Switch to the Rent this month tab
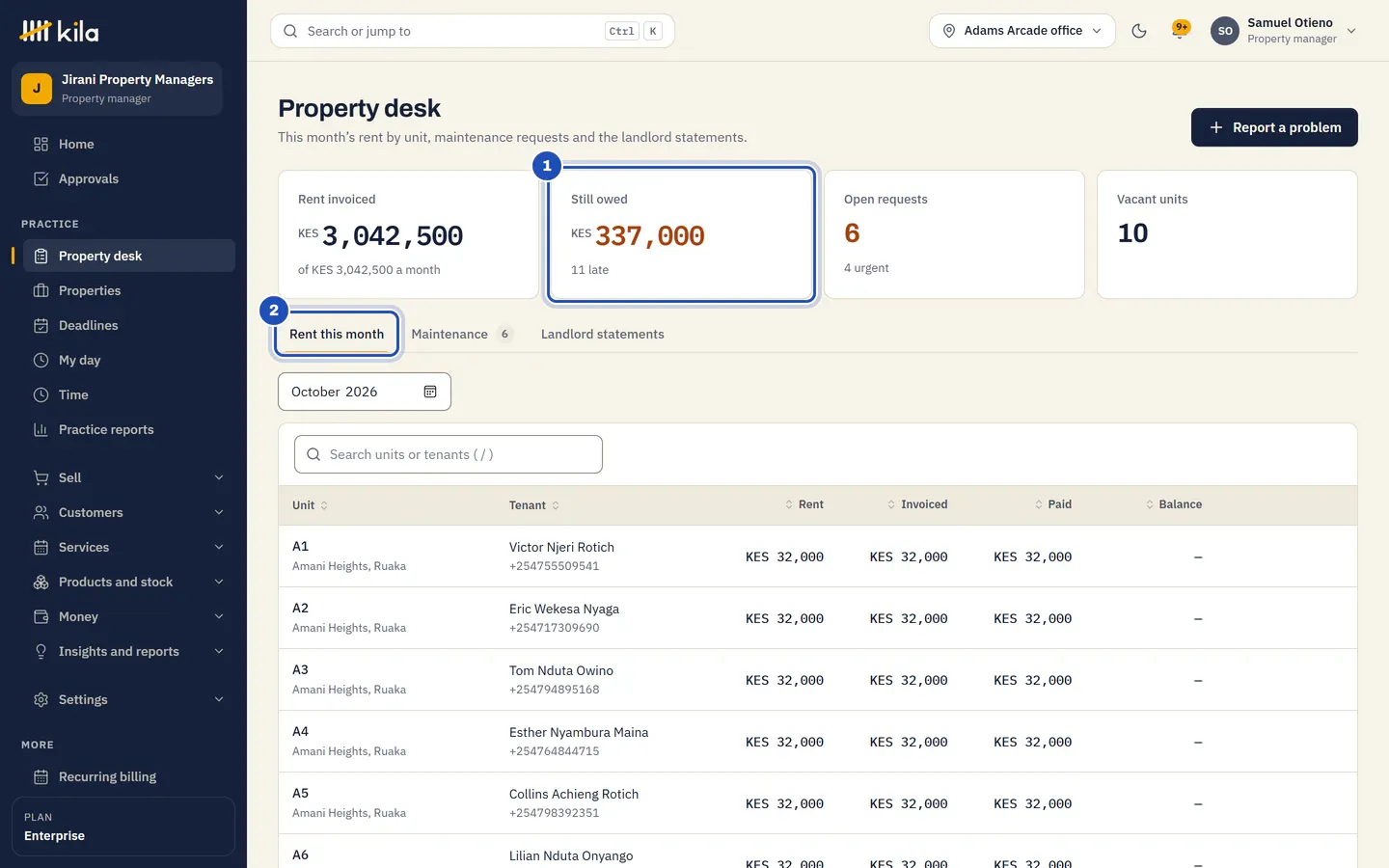 point(337,334)
